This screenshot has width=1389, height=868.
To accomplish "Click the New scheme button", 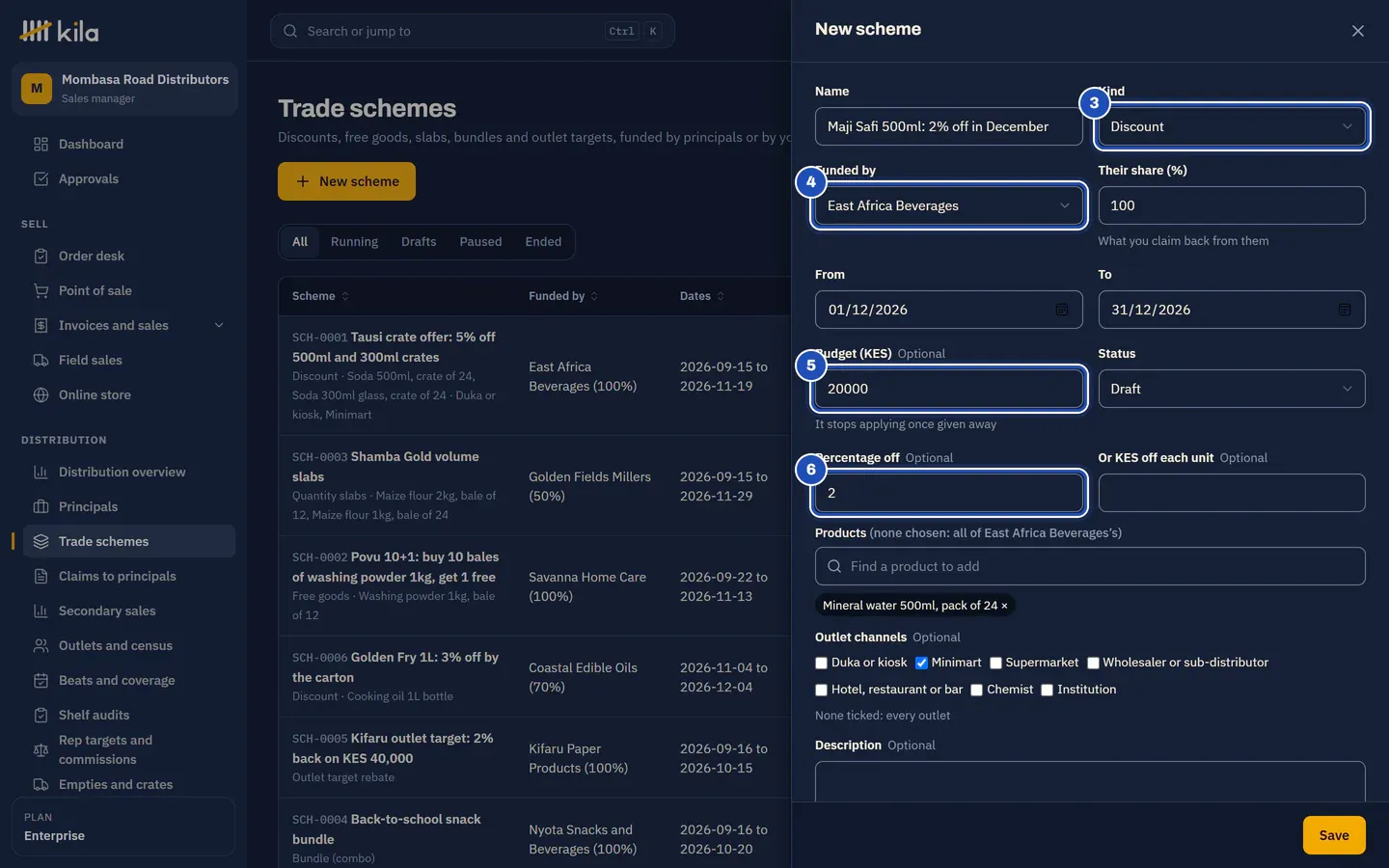I will [x=346, y=181].
